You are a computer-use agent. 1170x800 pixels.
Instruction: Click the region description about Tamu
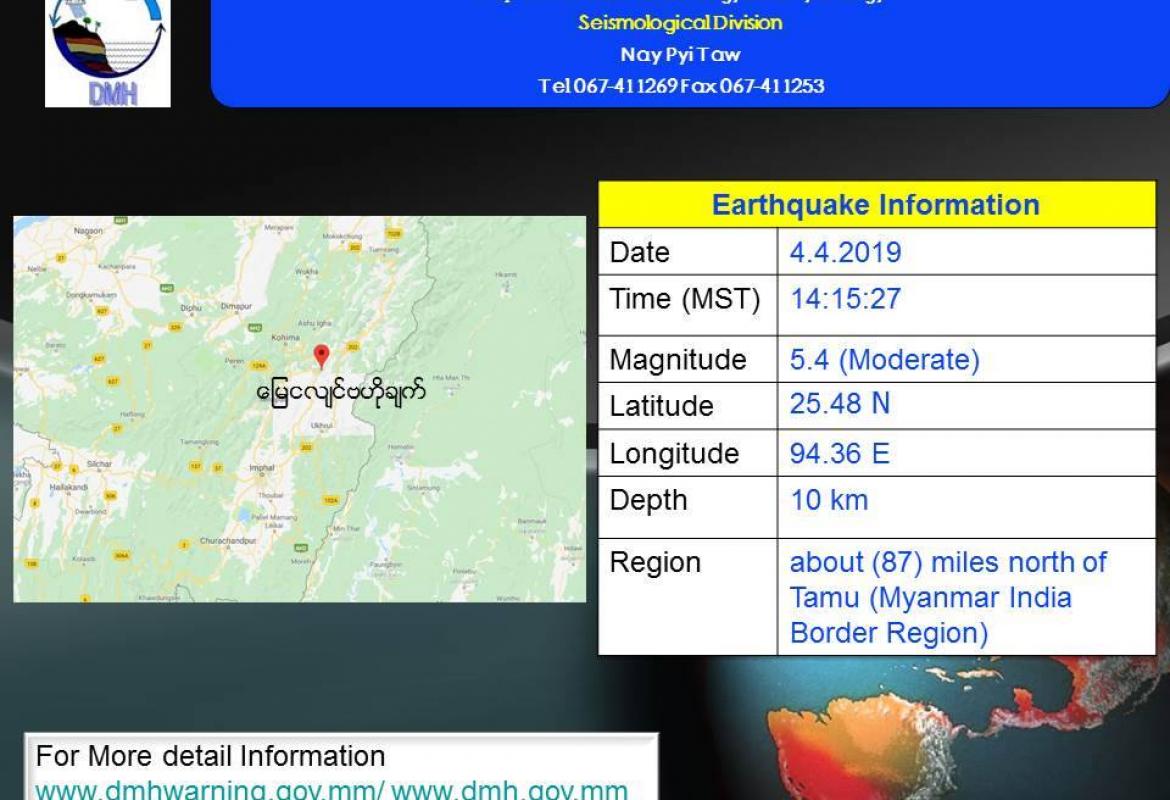click(x=948, y=597)
